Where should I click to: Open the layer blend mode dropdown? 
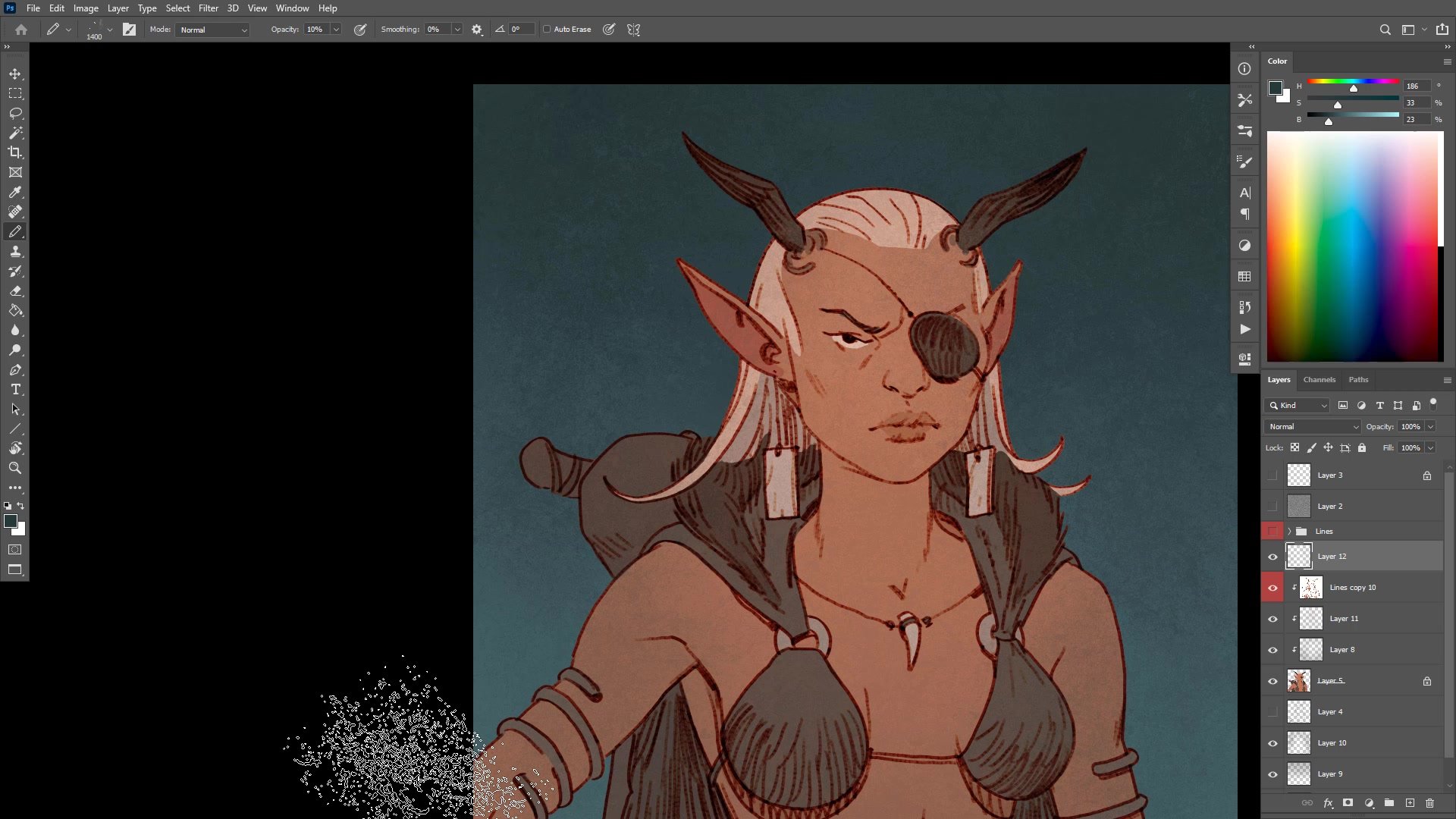[1313, 427]
